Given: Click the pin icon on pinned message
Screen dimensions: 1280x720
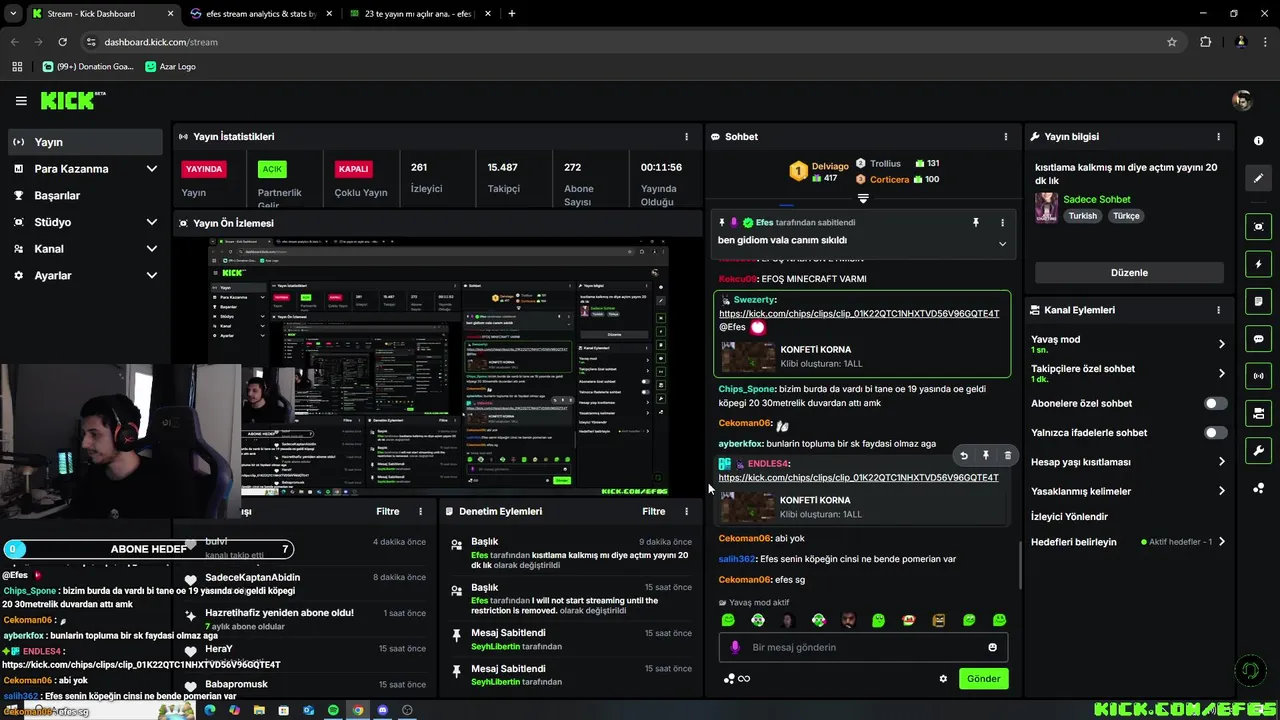Looking at the screenshot, I should click(976, 222).
